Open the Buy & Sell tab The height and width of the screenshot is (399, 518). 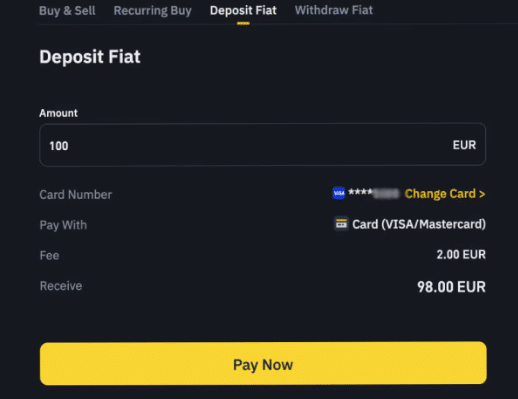67,11
